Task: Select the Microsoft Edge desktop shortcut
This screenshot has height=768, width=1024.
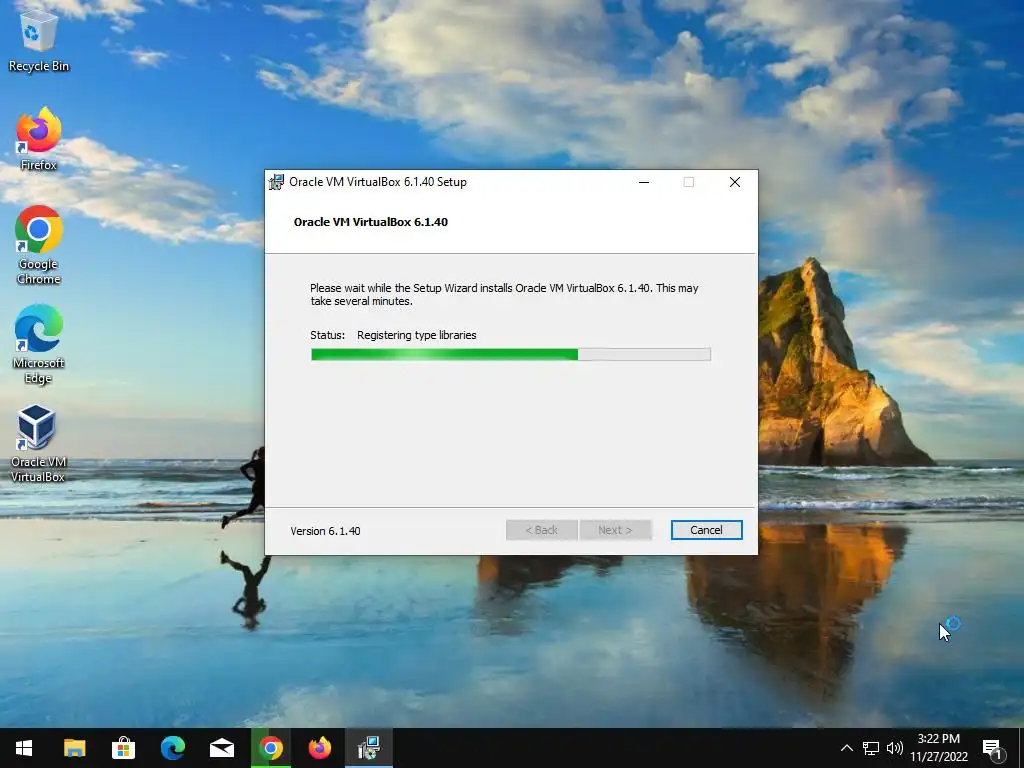Action: pyautogui.click(x=39, y=344)
